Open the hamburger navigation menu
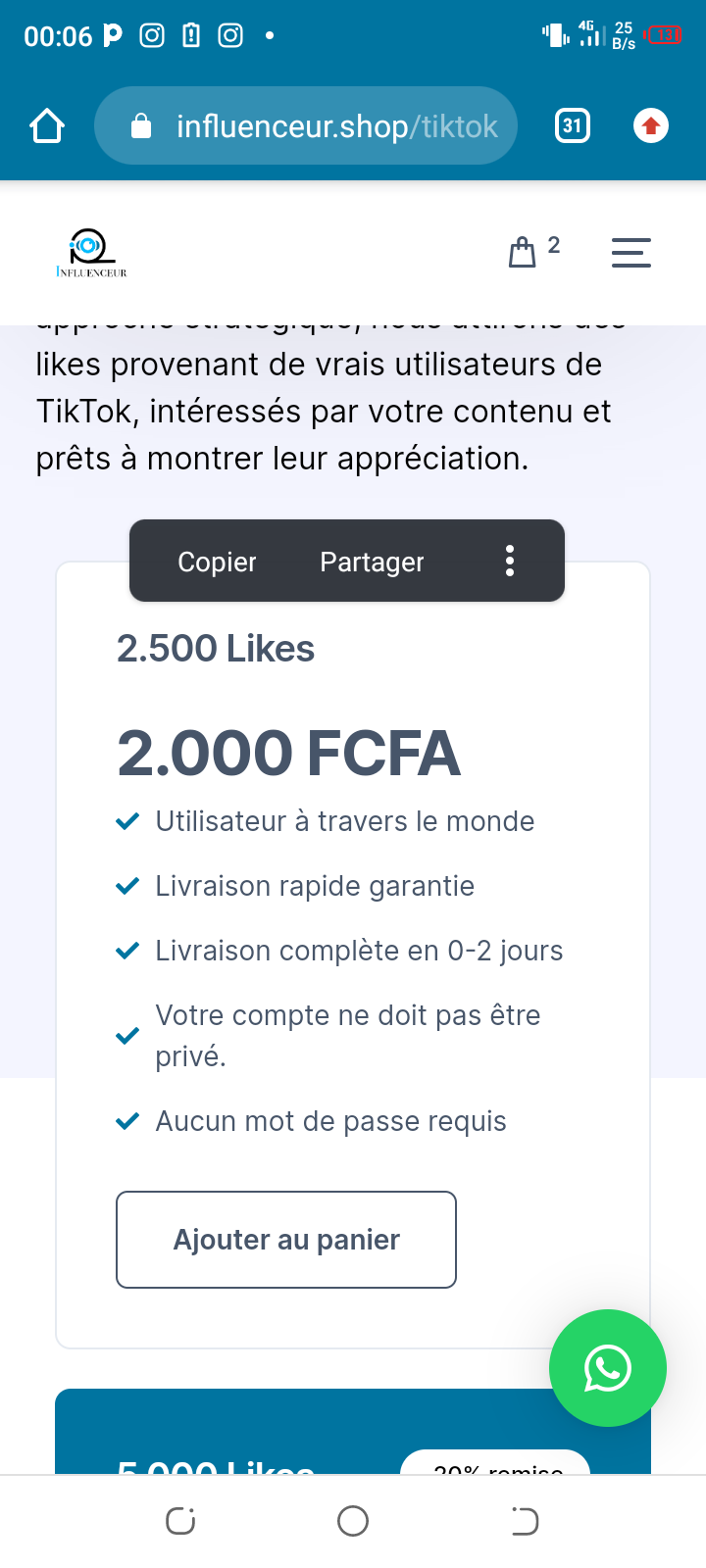Viewport: 706px width, 1568px height. (x=630, y=253)
